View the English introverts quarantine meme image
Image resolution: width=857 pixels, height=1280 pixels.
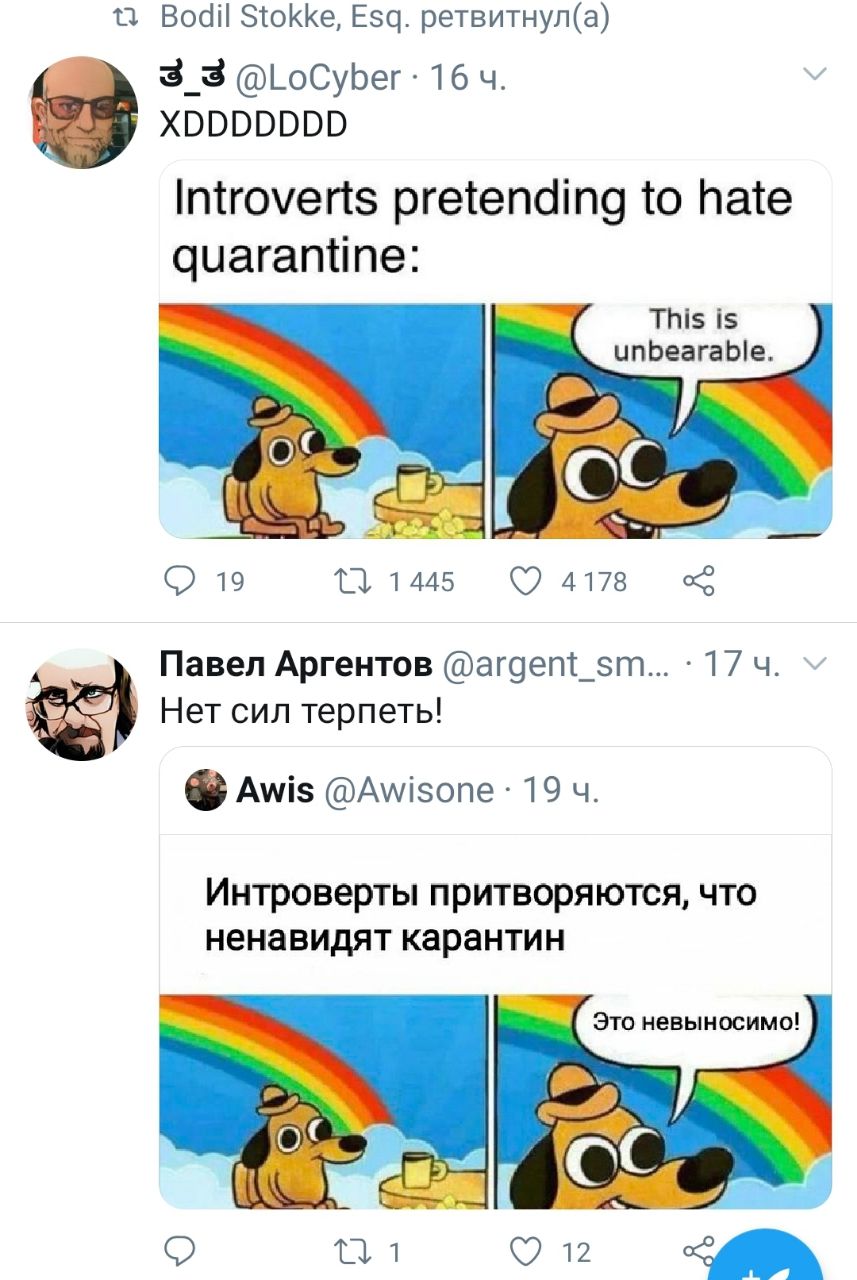(x=495, y=348)
